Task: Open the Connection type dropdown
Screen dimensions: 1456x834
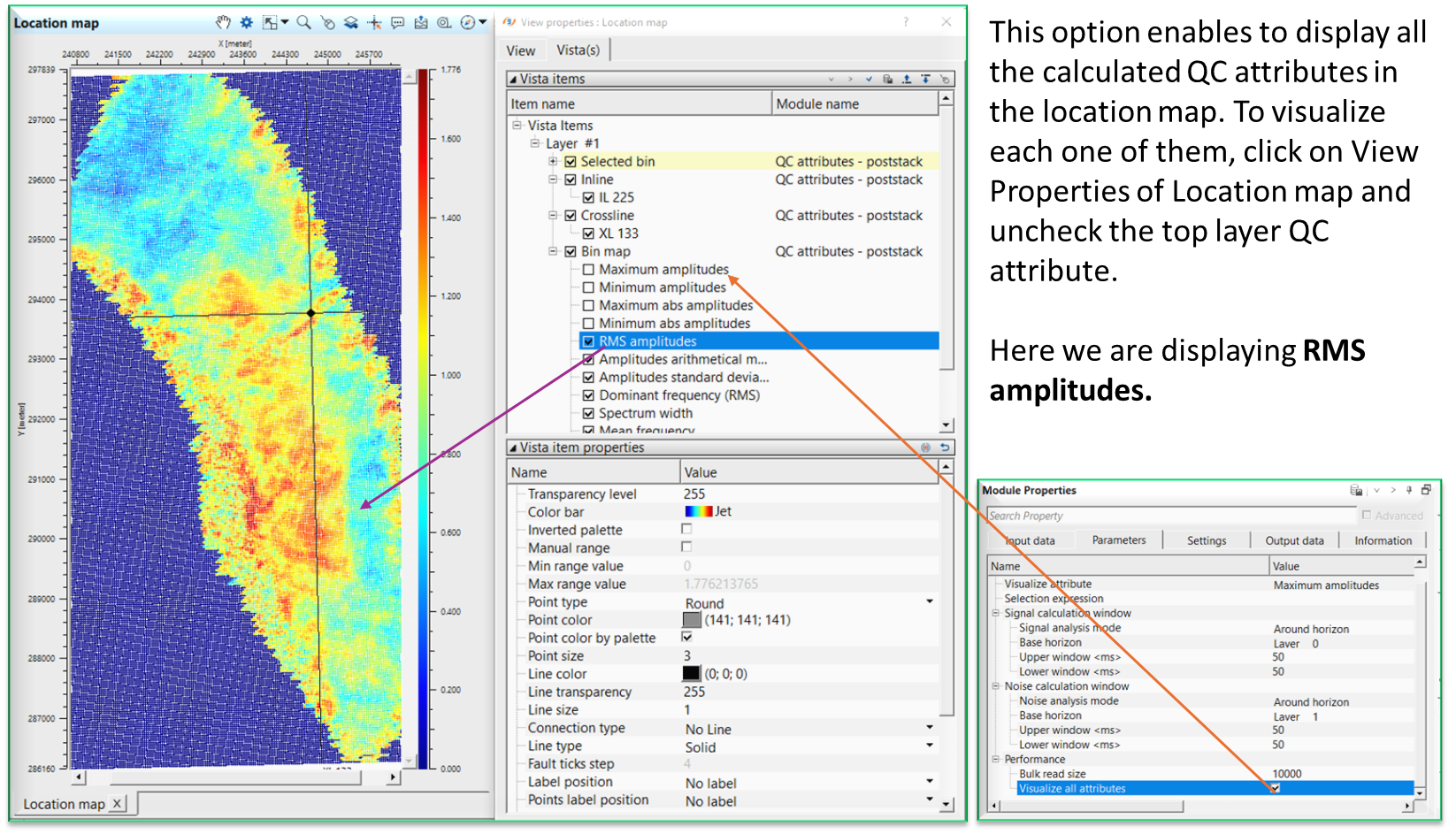Action: [929, 728]
